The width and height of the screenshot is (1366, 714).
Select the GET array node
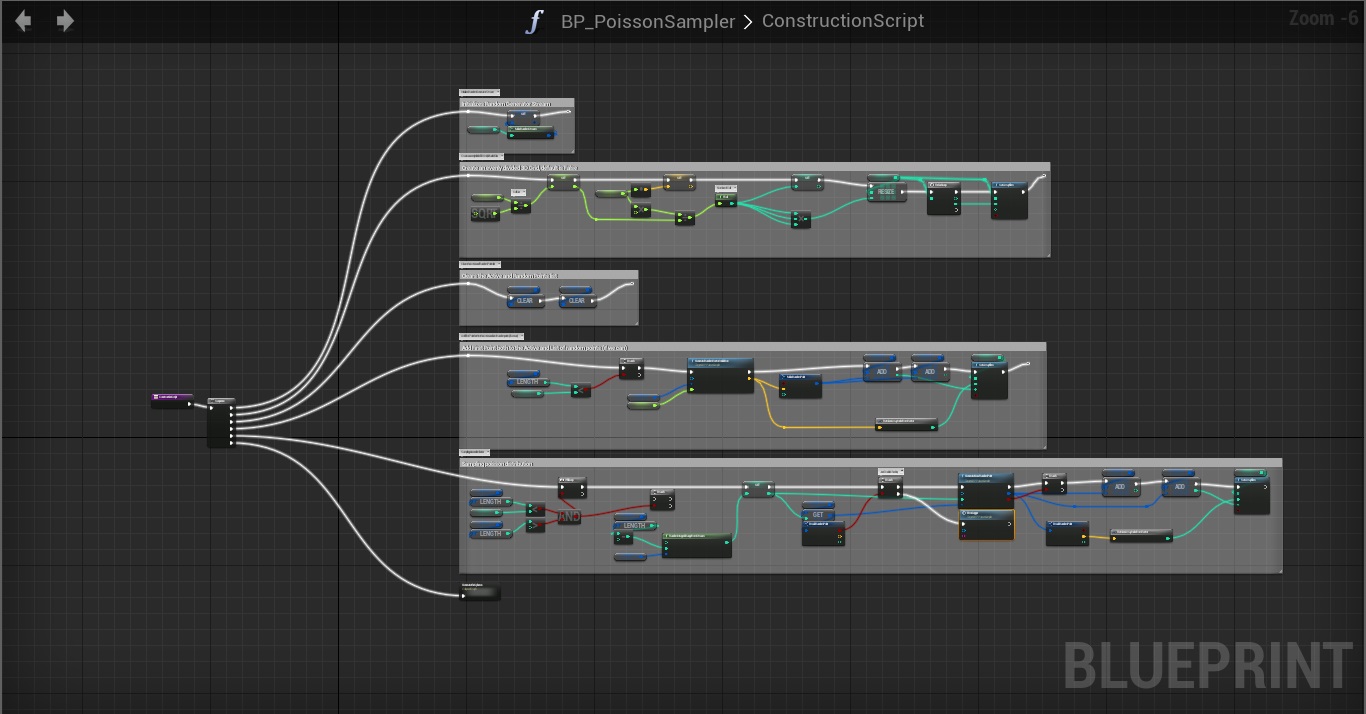tap(817, 514)
